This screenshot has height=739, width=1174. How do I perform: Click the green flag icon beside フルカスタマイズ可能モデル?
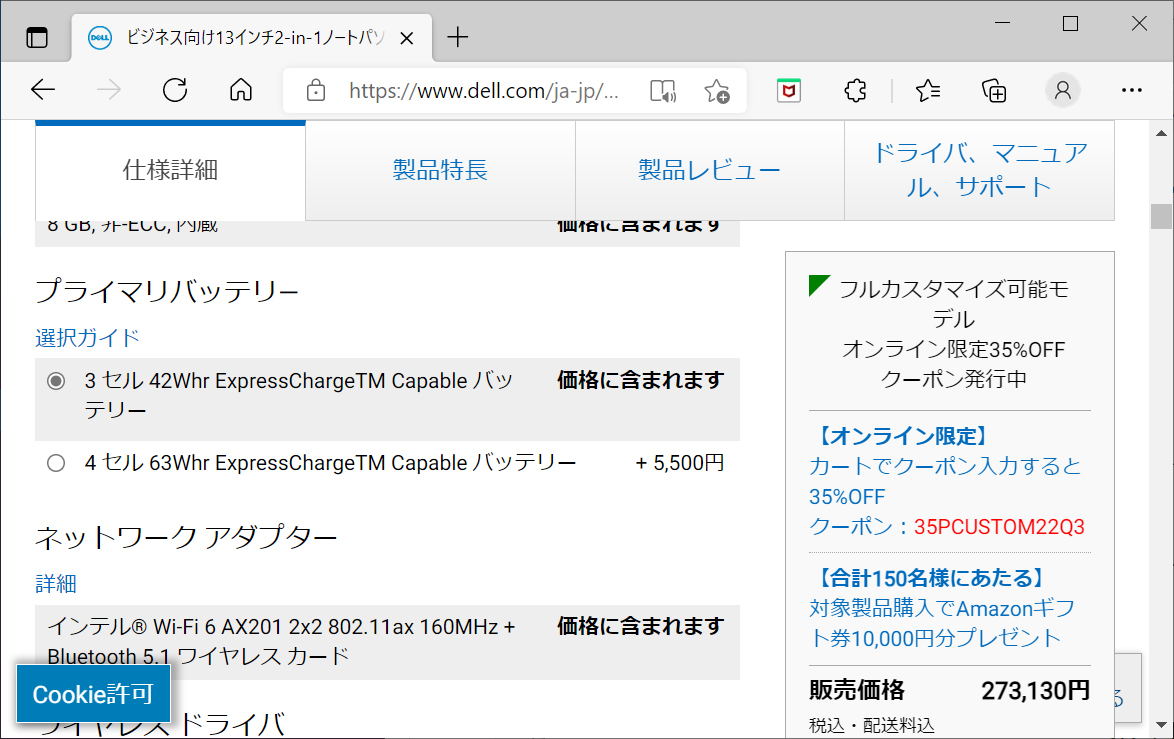[819, 285]
